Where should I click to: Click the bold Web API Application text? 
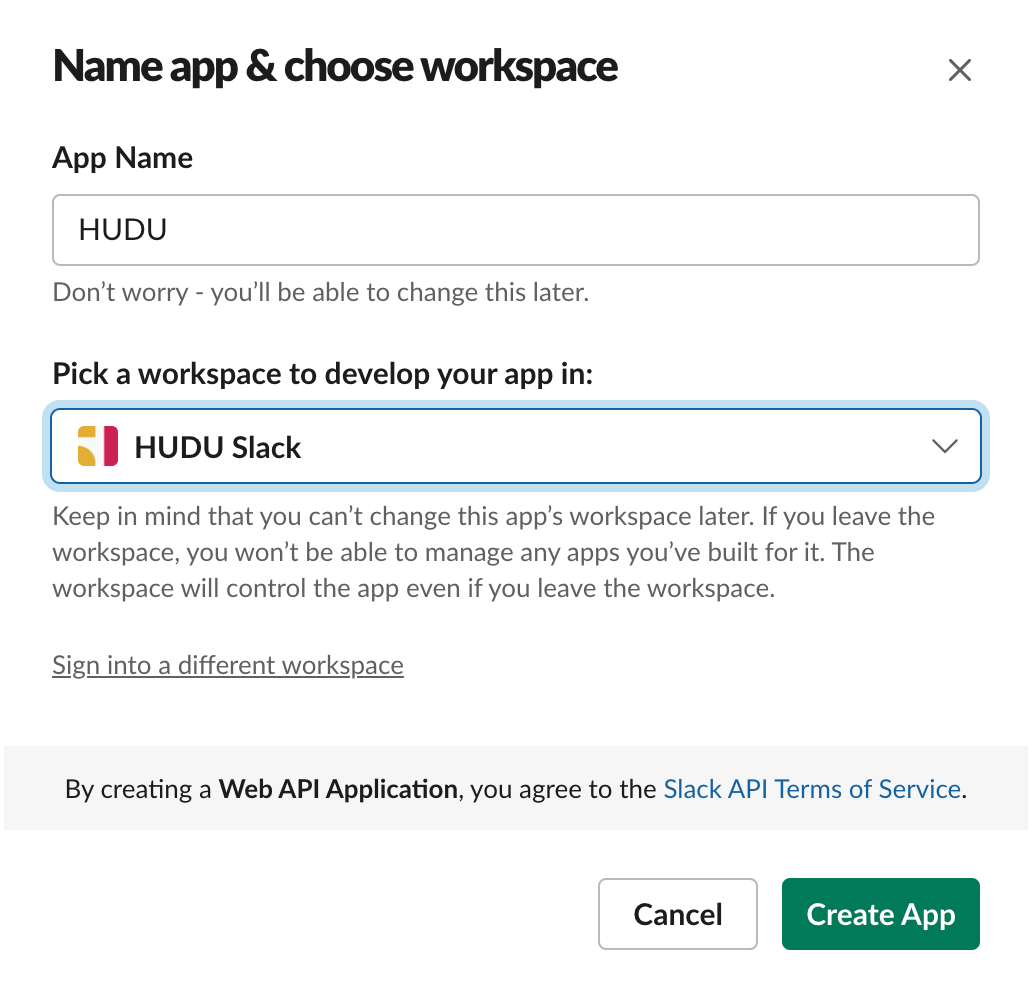pyautogui.click(x=338, y=789)
